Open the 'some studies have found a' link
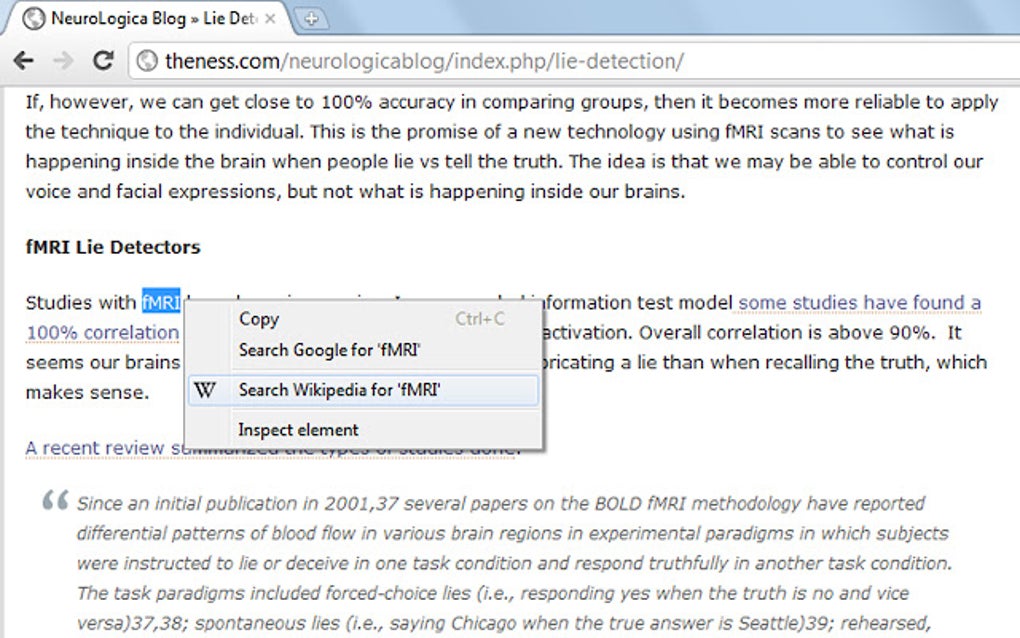Viewport: 1020px width, 638px height. (x=858, y=302)
